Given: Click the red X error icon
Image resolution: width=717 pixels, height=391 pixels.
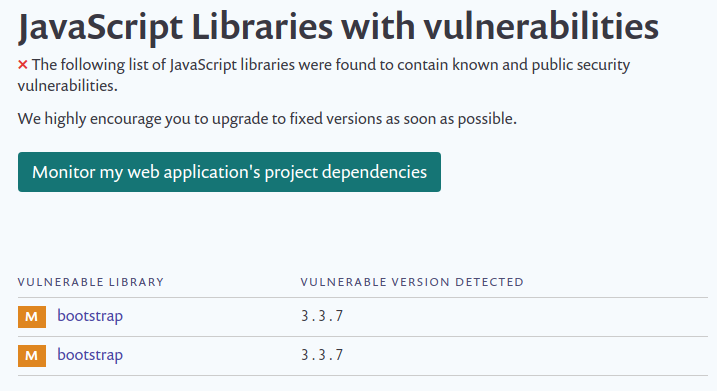Looking at the screenshot, I should pyautogui.click(x=23, y=65).
